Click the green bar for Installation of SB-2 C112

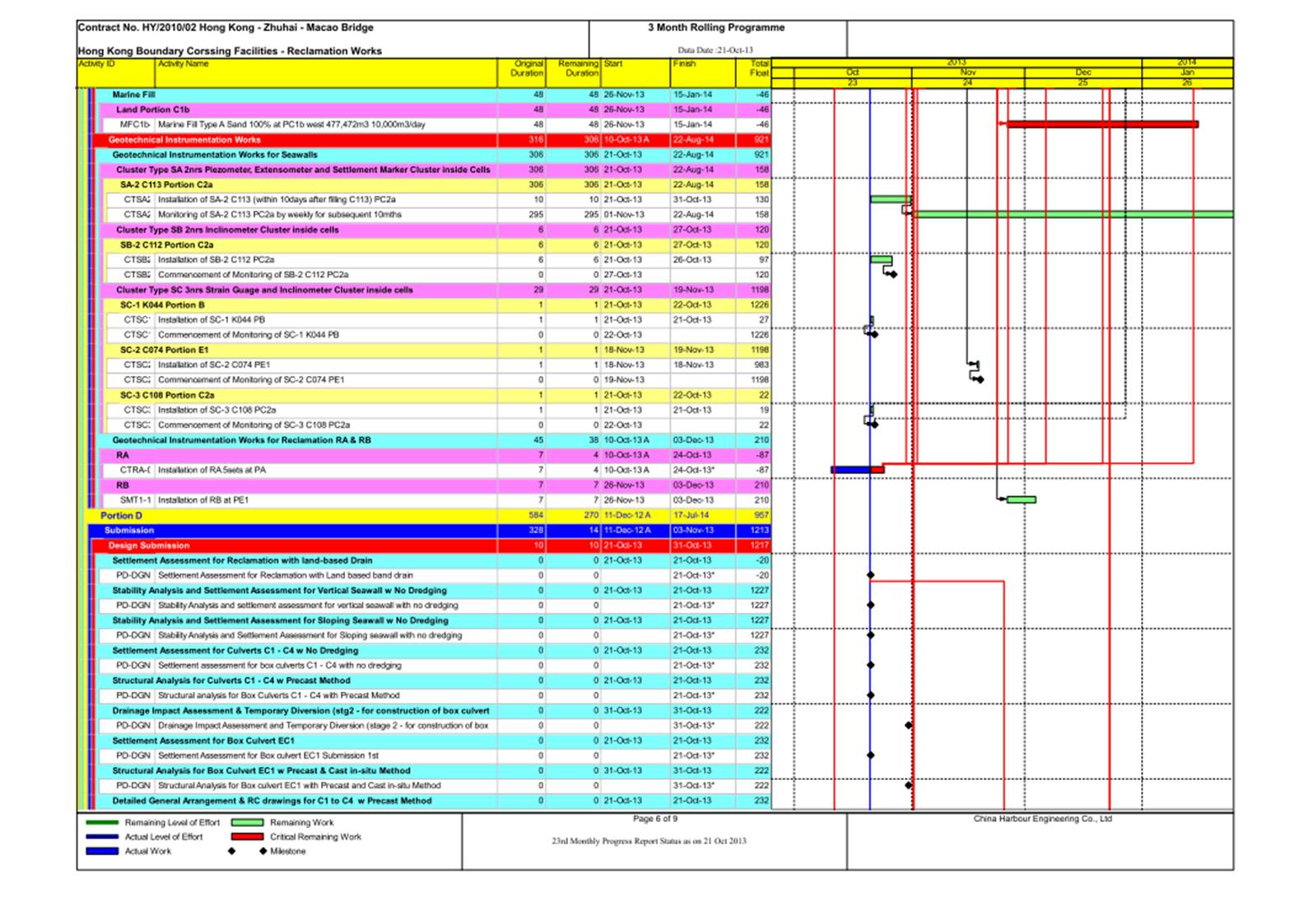click(x=881, y=260)
